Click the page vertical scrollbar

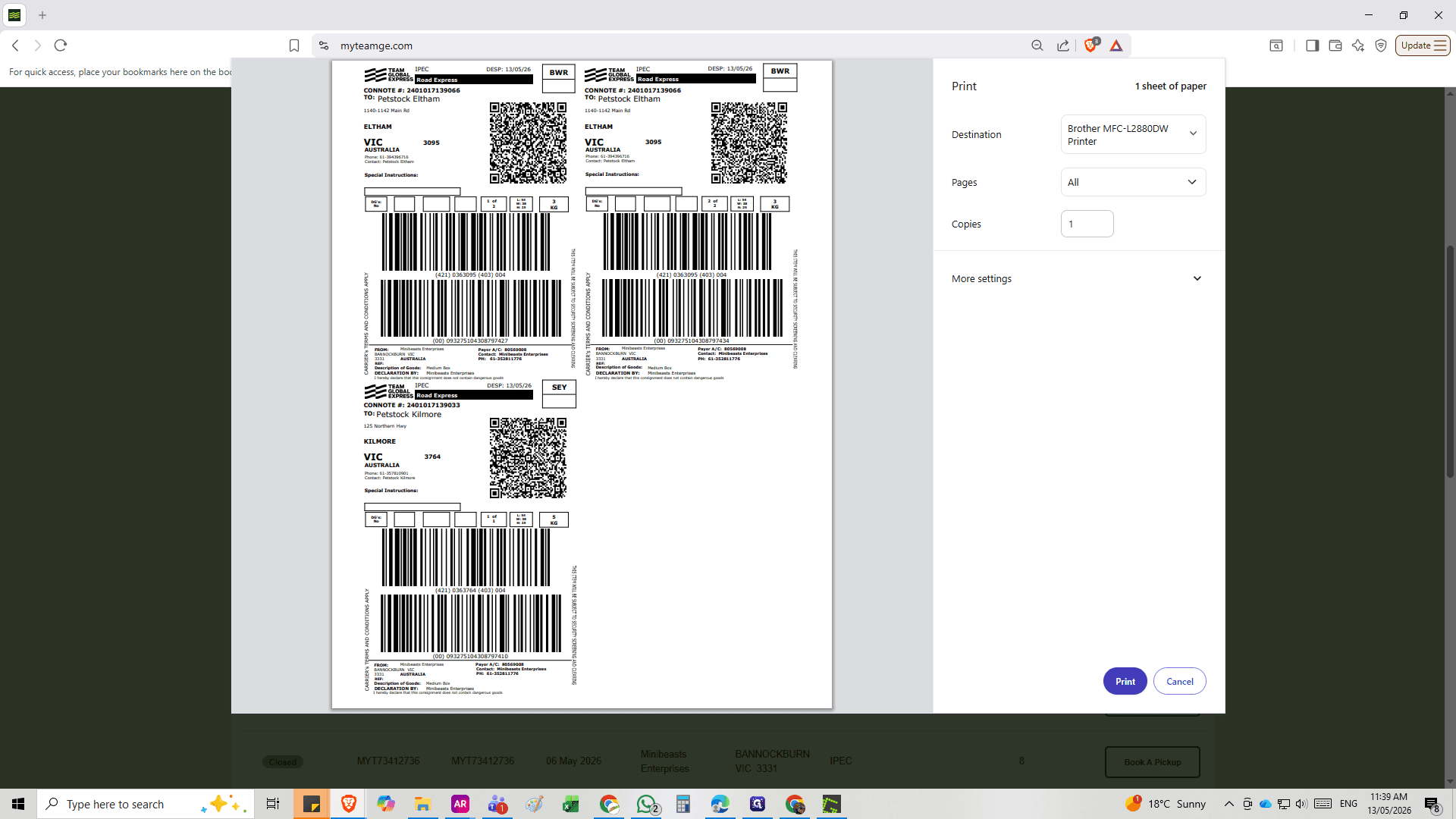pyautogui.click(x=1450, y=362)
